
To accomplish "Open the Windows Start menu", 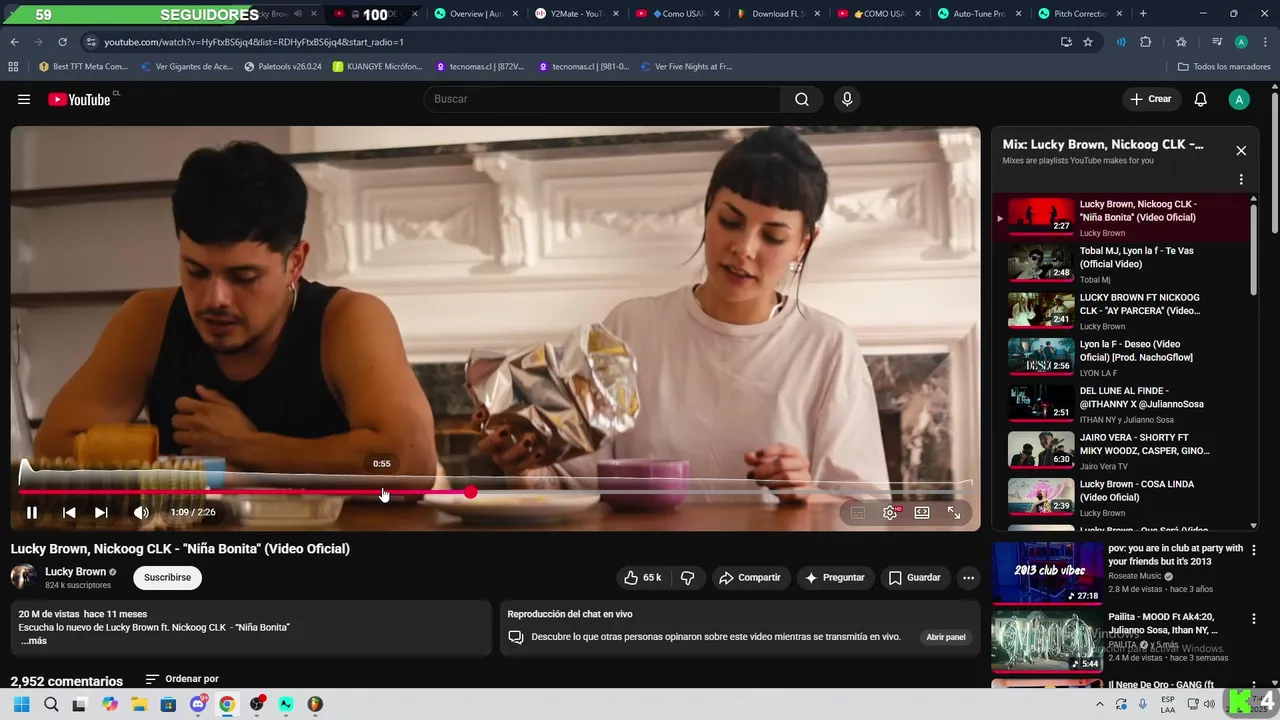I will [21, 704].
